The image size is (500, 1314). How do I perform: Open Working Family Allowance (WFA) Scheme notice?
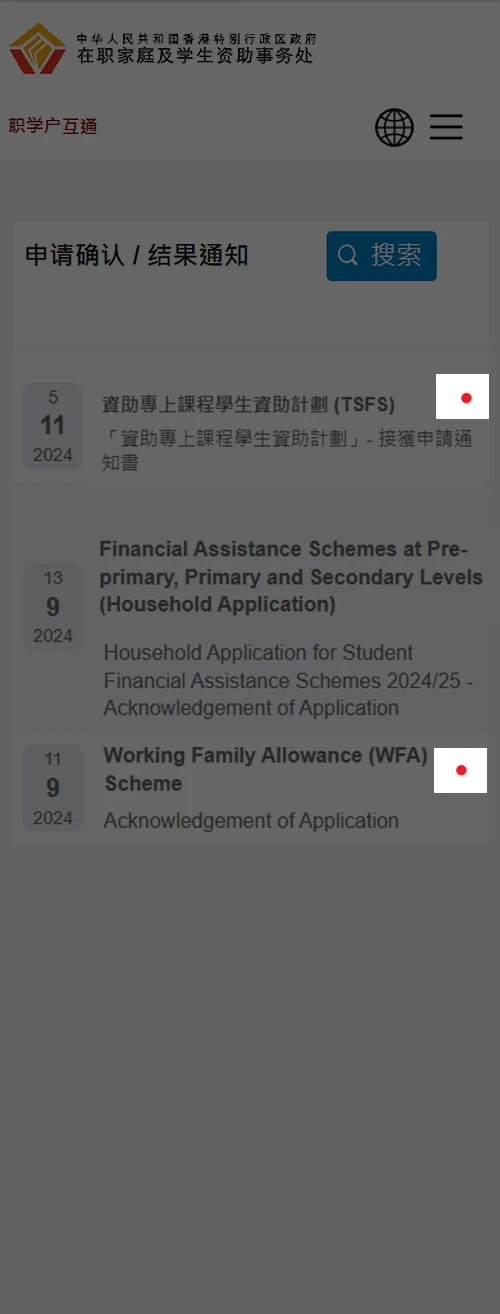(x=266, y=769)
